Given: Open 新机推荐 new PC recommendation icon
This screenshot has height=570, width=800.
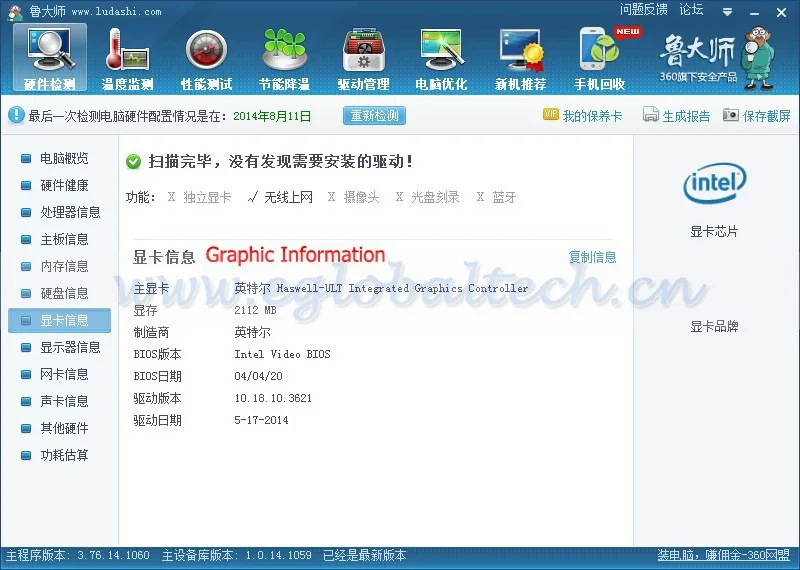Looking at the screenshot, I should point(520,58).
